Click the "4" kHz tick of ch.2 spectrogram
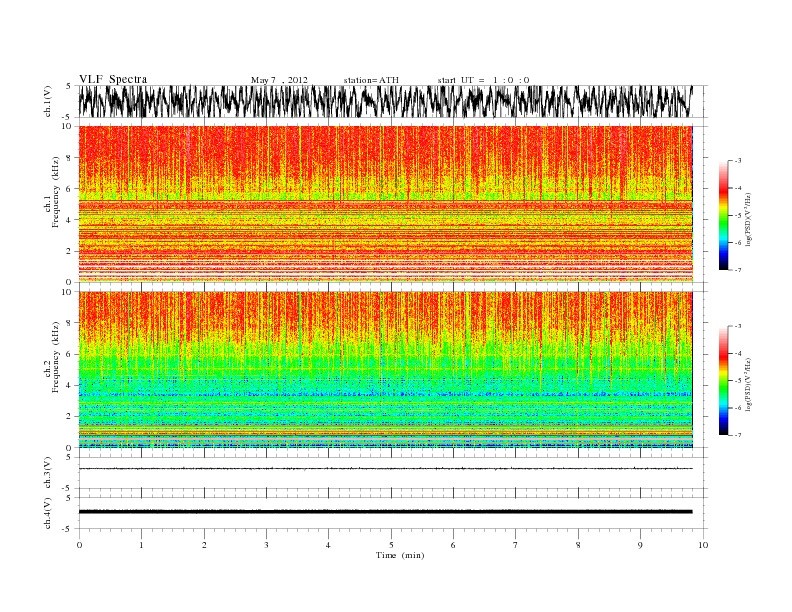Screen dimensions: 792x612 tap(69, 385)
